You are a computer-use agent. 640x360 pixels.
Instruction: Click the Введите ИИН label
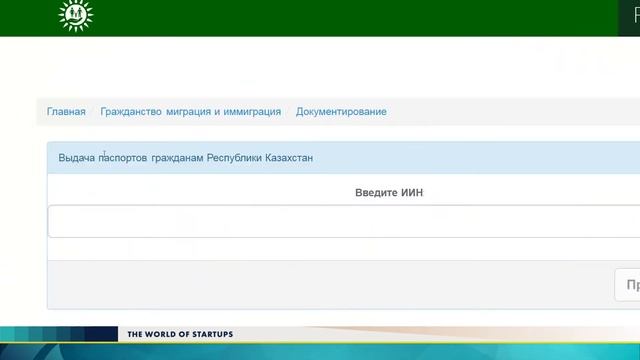(389, 193)
